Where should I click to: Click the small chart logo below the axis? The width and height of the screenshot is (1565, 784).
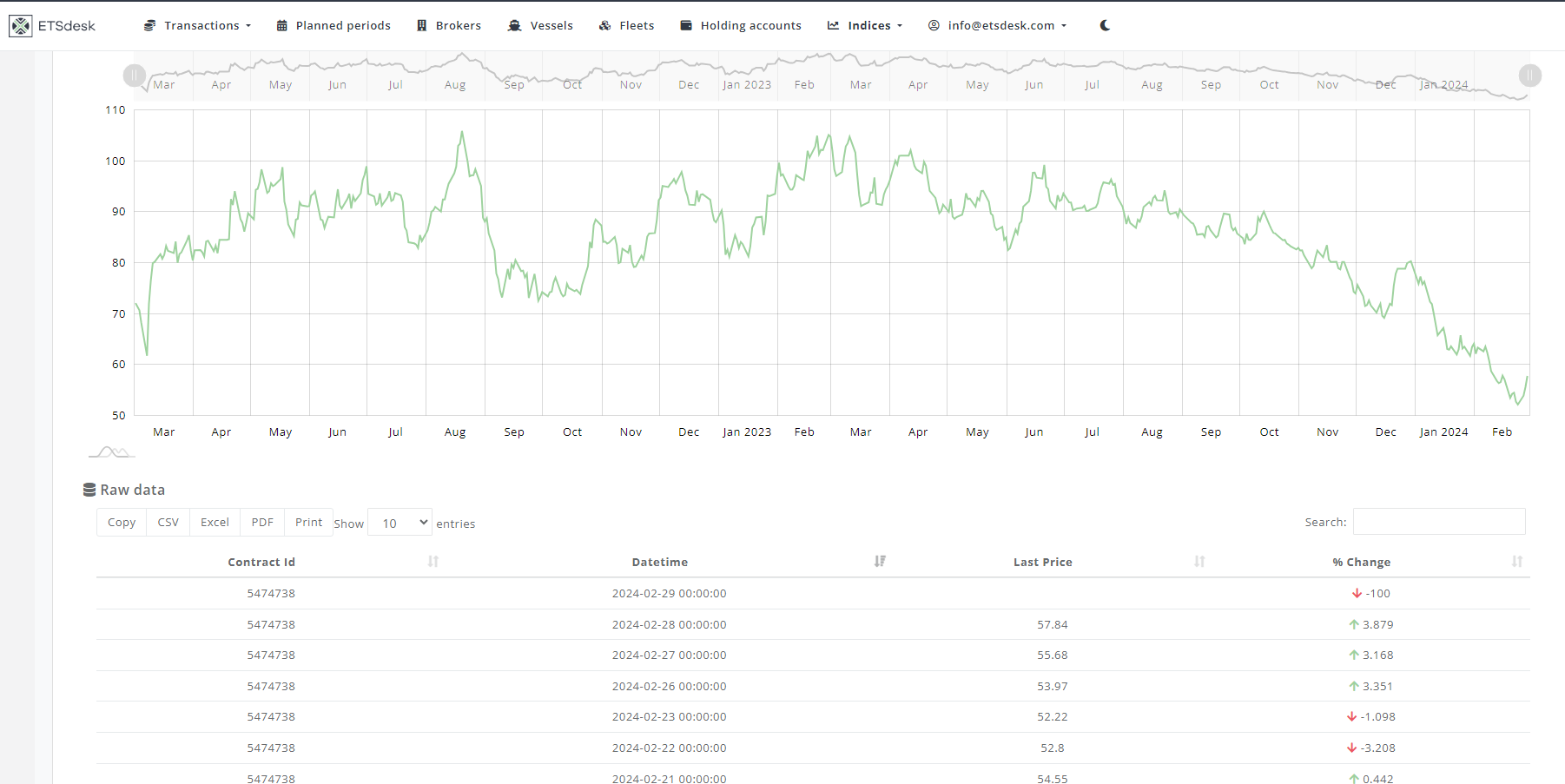(x=111, y=451)
